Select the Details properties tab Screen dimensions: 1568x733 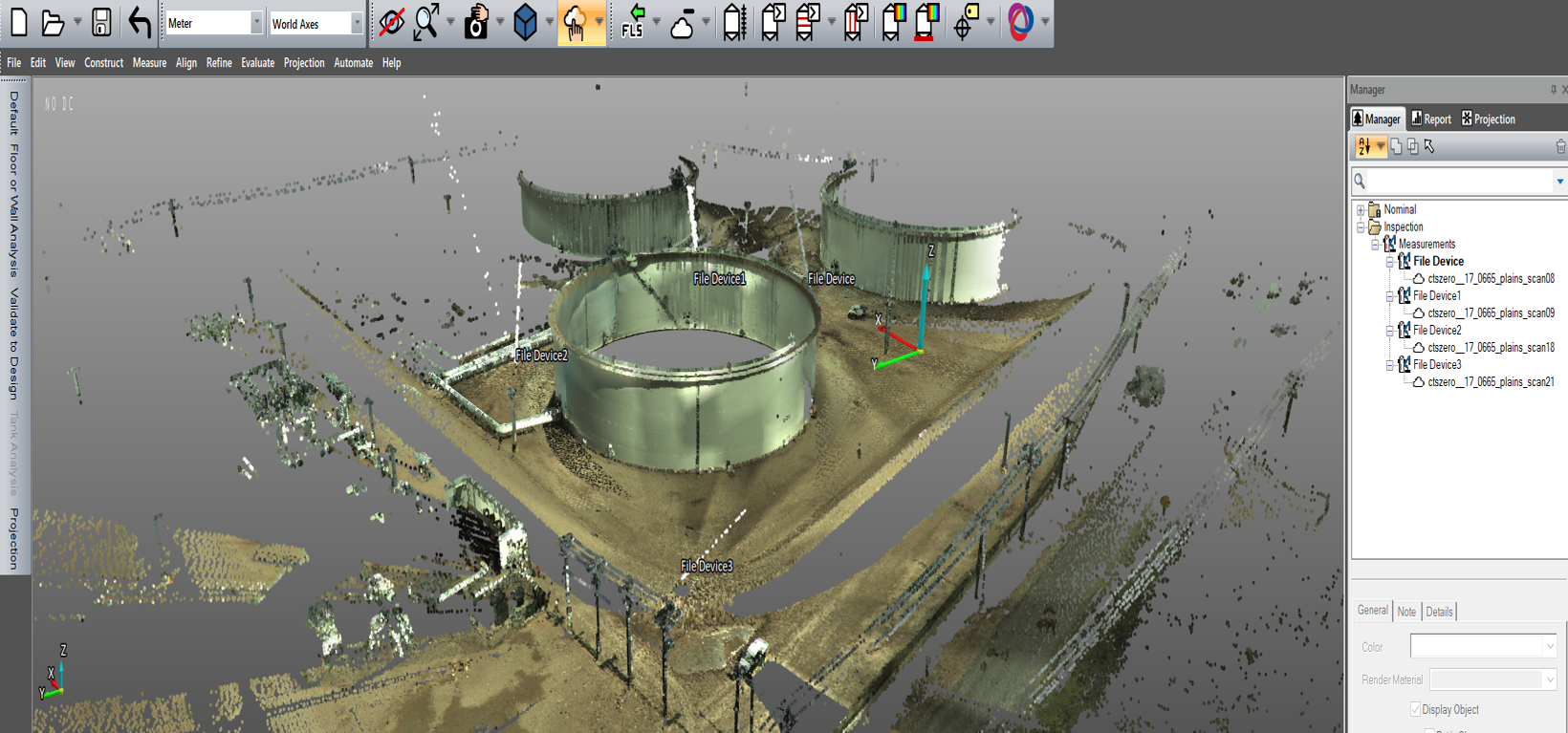(x=1439, y=612)
